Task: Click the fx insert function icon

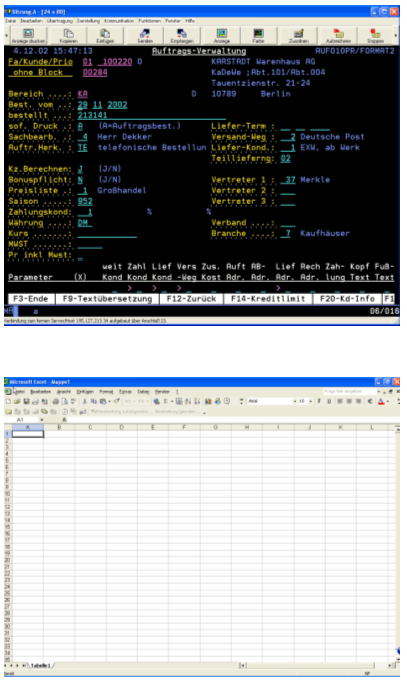Action: pyautogui.click(x=64, y=420)
